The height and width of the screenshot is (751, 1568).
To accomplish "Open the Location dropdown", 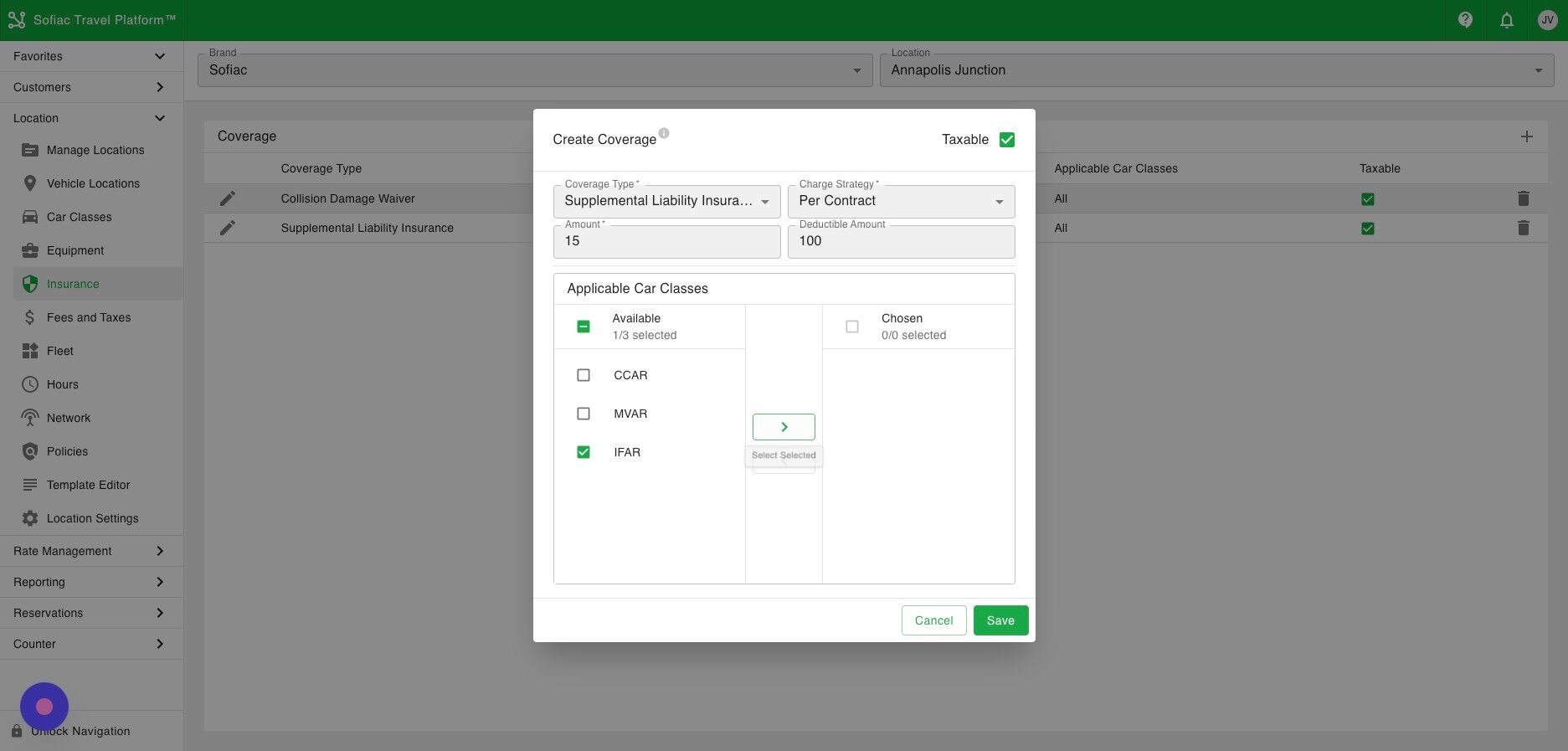I will pos(1217,70).
